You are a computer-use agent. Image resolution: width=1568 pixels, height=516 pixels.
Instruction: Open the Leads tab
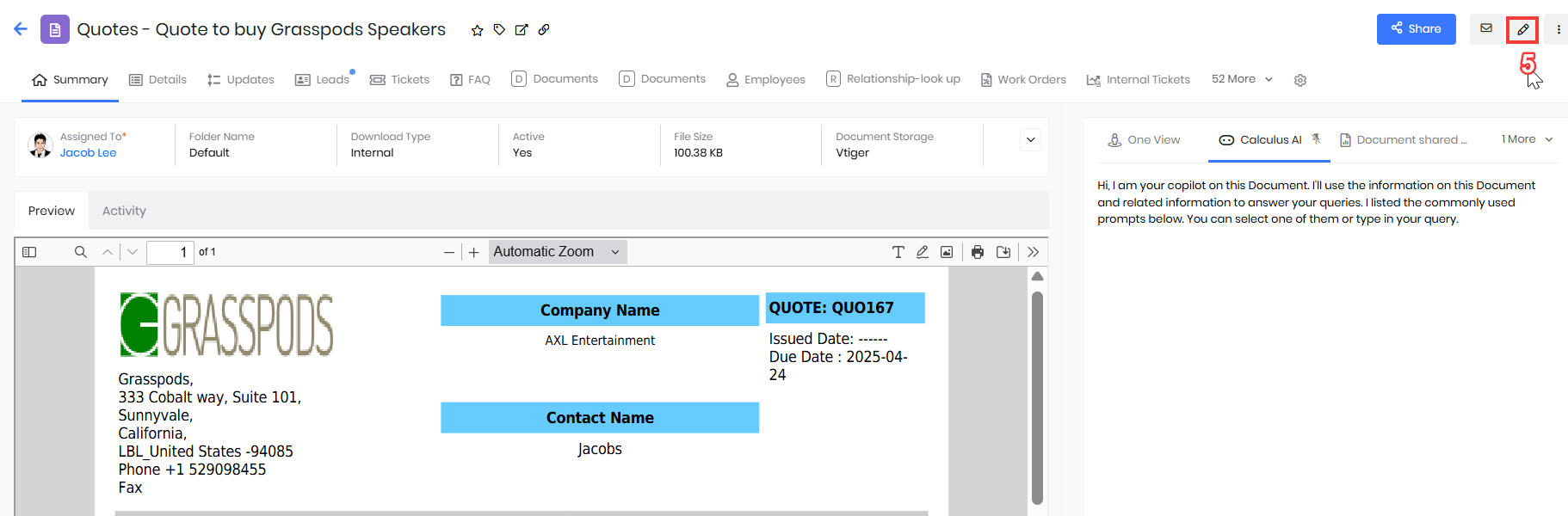[323, 80]
